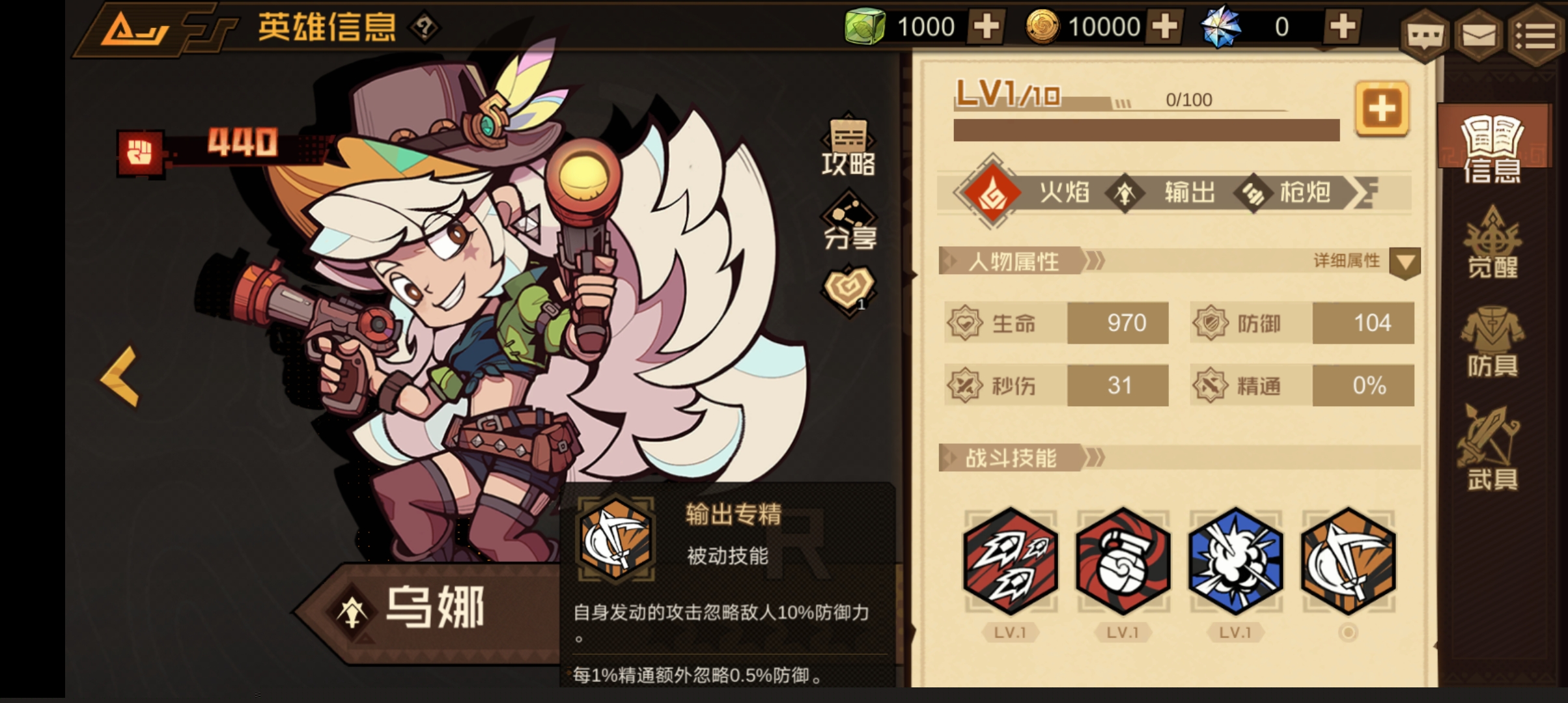Viewport: 1568px width, 703px height.
Task: Add gold coins with plus button
Action: (1164, 27)
